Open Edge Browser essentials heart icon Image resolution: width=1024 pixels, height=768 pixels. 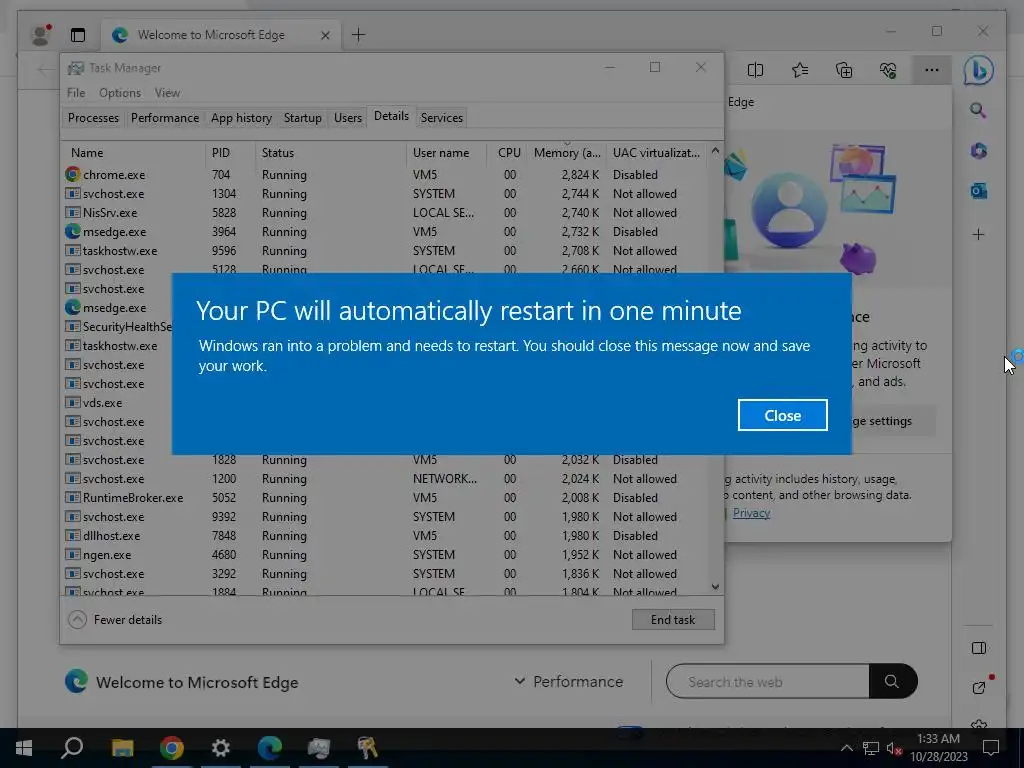click(x=888, y=70)
